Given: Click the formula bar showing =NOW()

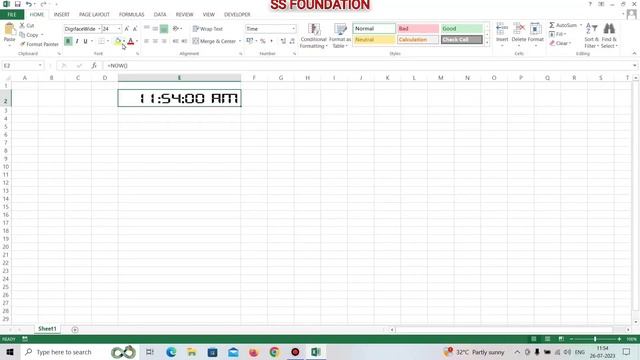Looking at the screenshot, I should [367, 65].
